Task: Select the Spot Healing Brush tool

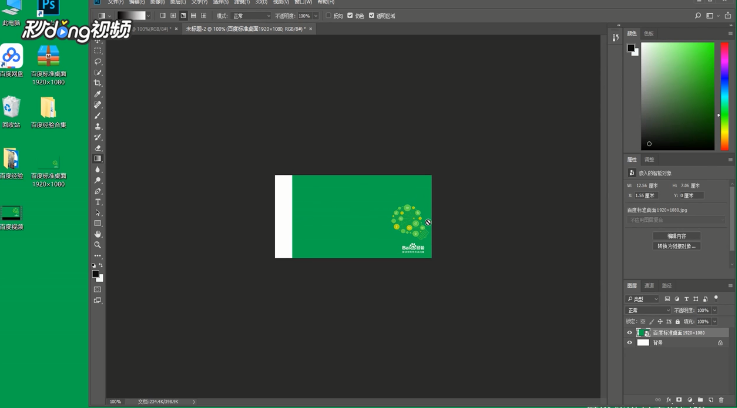Action: (x=98, y=105)
